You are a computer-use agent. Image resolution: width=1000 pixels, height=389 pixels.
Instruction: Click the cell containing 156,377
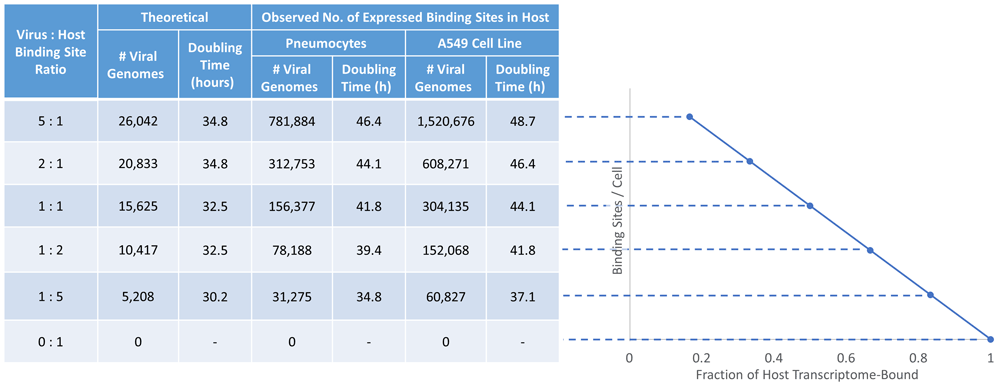point(292,207)
